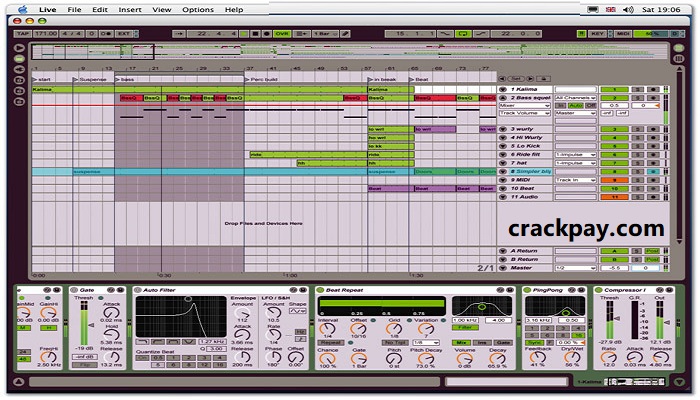700x400 pixels.
Task: Open the 1 Bar quantization menu
Action: pyautogui.click(x=325, y=34)
